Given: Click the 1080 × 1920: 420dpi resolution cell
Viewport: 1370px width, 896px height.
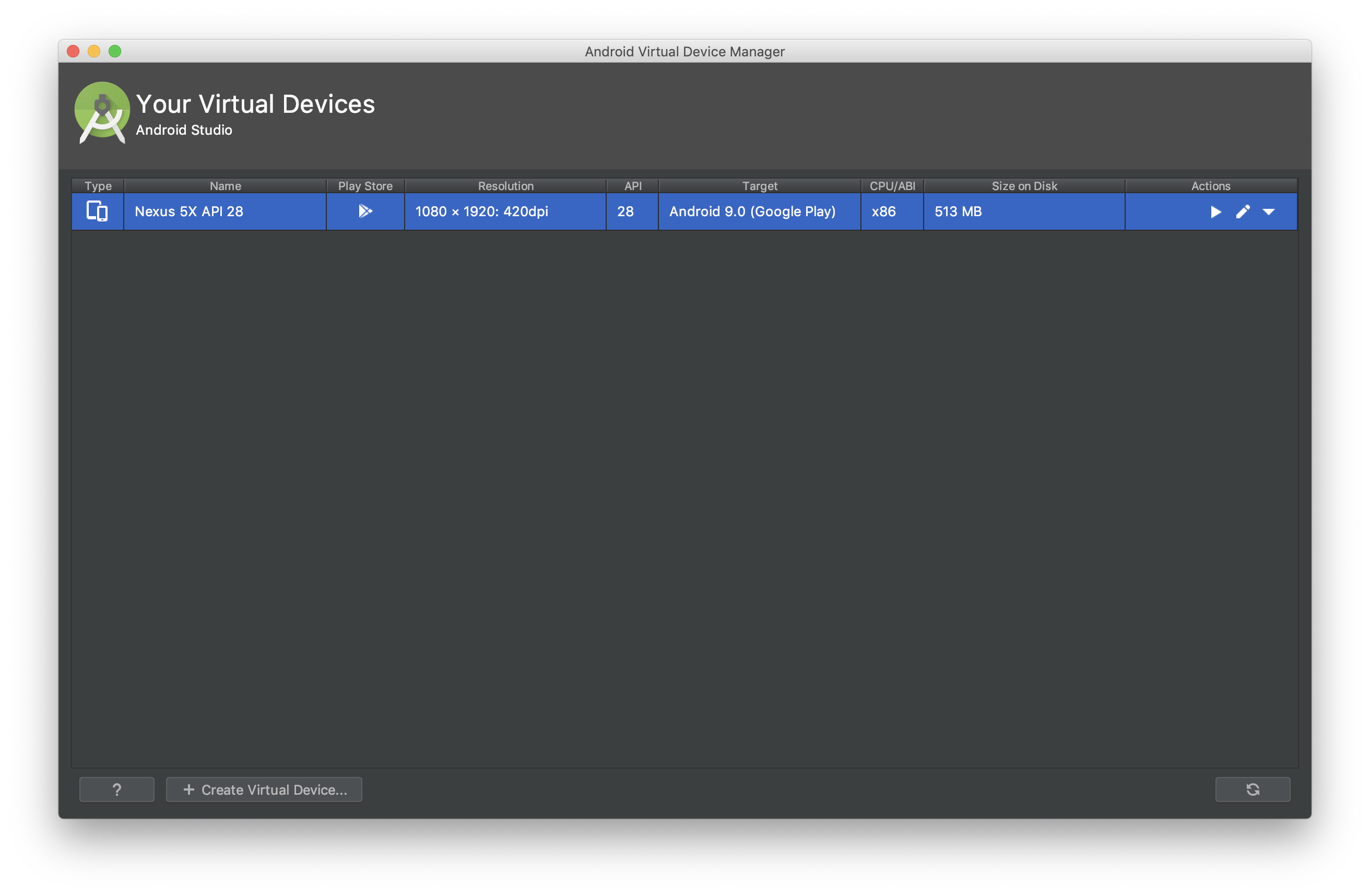Looking at the screenshot, I should pos(505,212).
